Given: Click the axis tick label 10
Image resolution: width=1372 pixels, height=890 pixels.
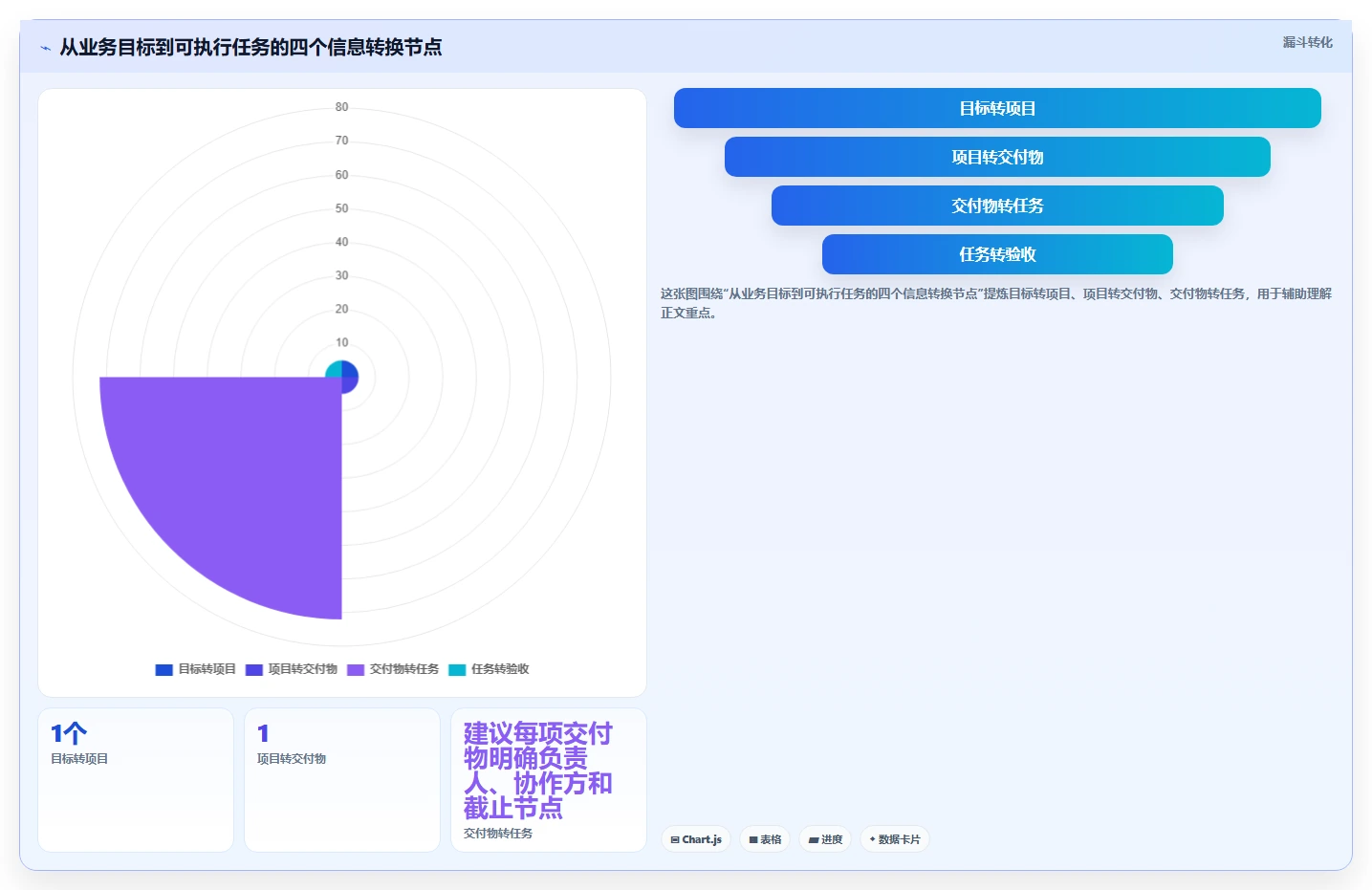Looking at the screenshot, I should [341, 342].
